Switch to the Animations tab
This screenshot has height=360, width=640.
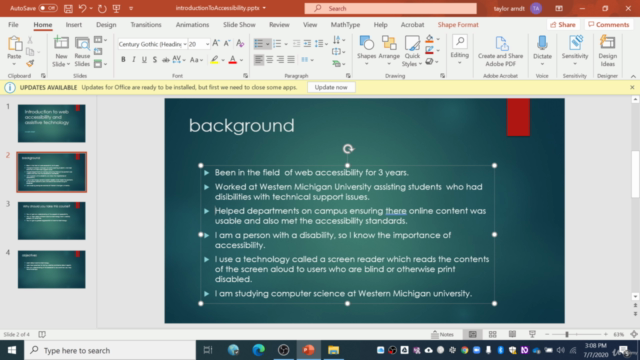192,25
